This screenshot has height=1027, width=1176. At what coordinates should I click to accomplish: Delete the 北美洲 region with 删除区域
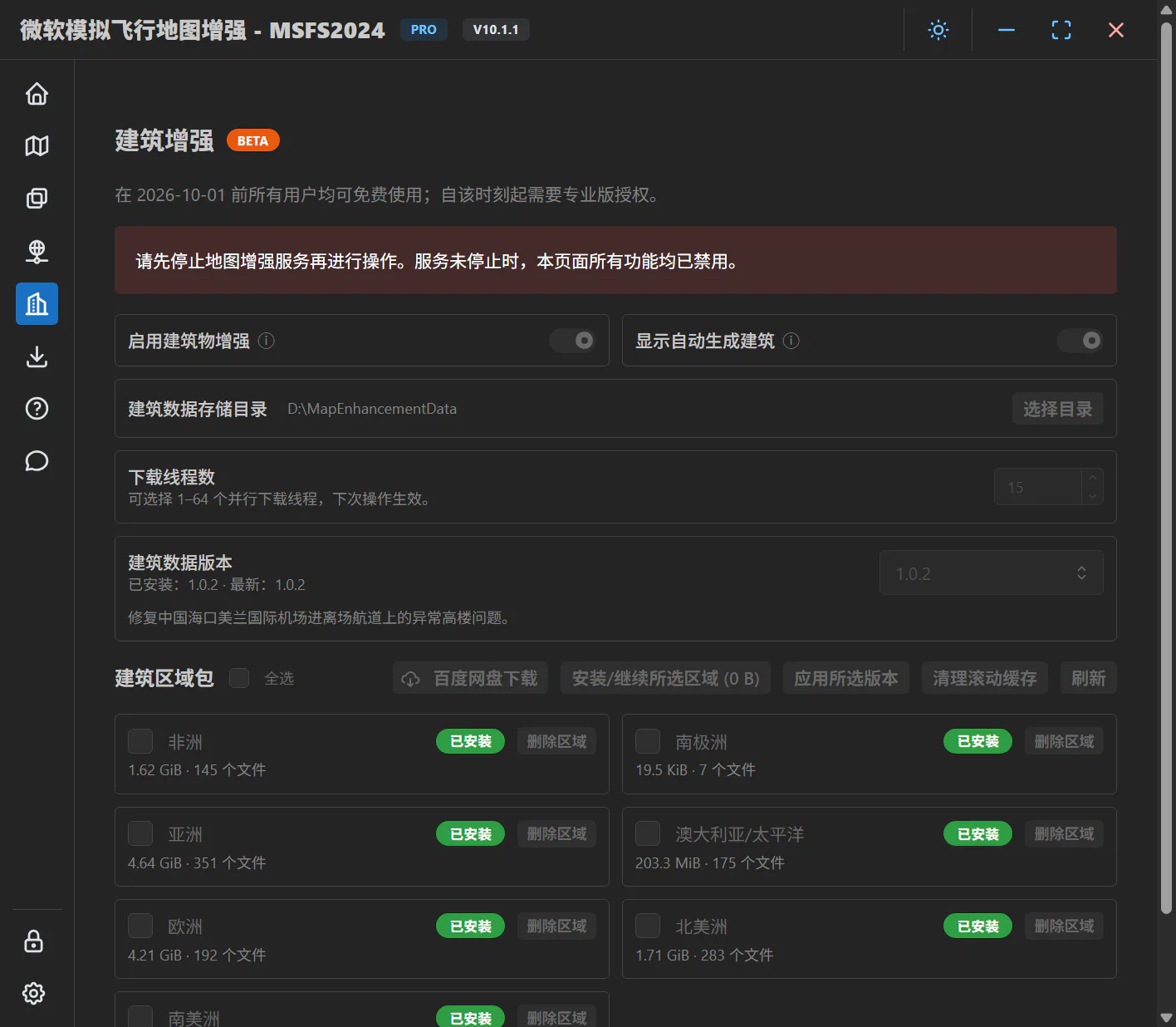pyautogui.click(x=1064, y=926)
